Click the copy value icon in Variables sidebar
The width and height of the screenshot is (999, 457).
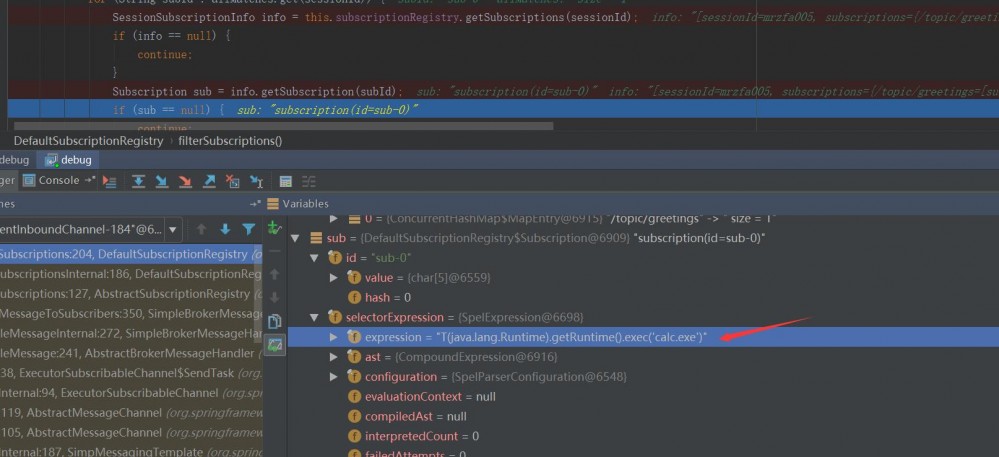pos(275,321)
